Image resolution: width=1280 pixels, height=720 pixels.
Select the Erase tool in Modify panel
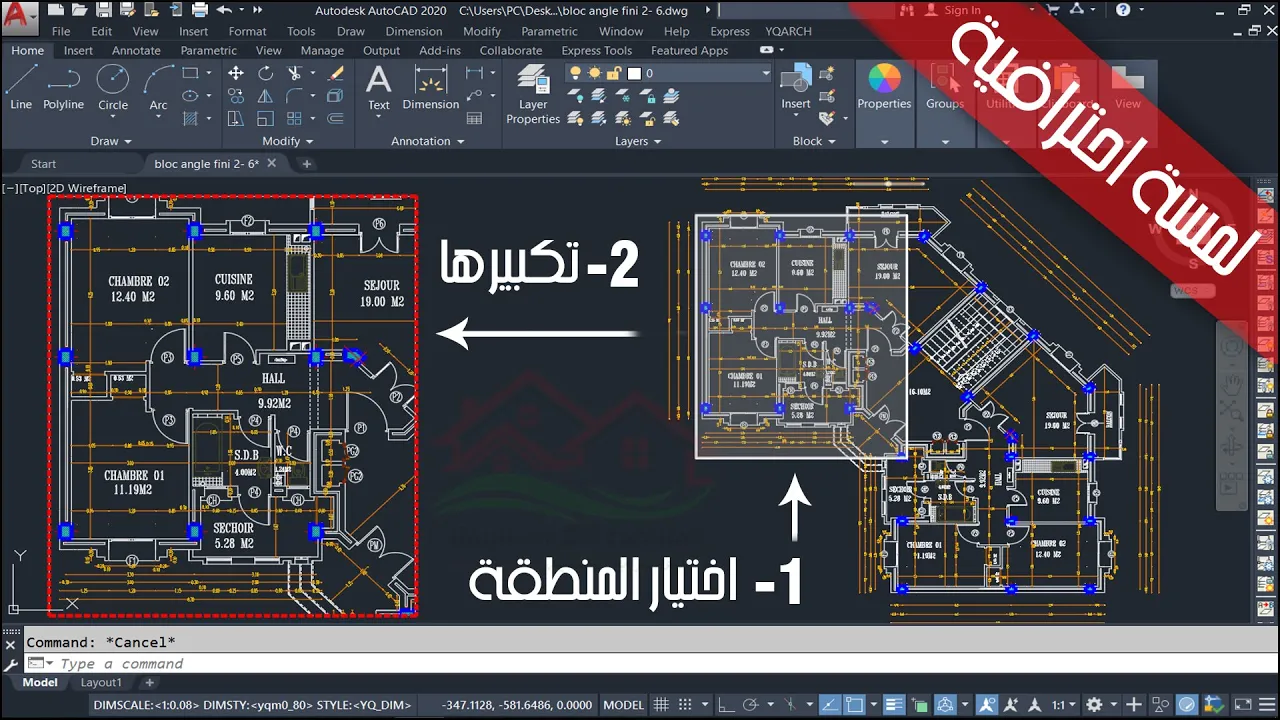pyautogui.click(x=336, y=73)
